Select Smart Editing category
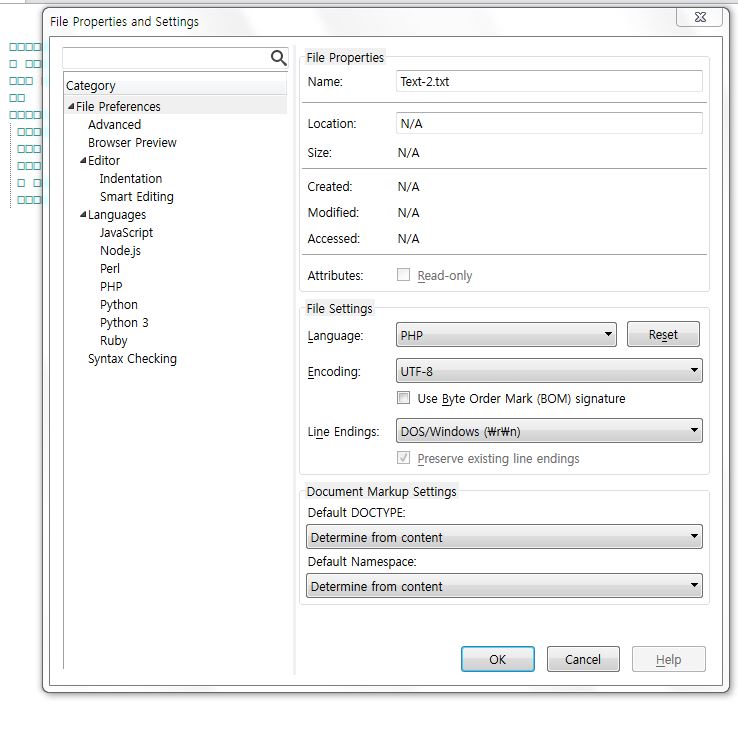This screenshot has height=747, width=738. 136,197
